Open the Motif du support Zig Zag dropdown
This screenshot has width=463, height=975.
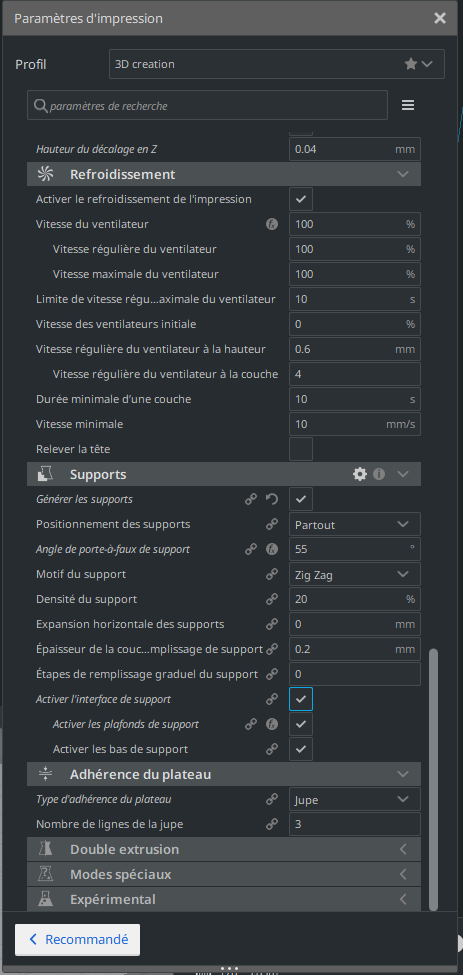click(x=355, y=575)
